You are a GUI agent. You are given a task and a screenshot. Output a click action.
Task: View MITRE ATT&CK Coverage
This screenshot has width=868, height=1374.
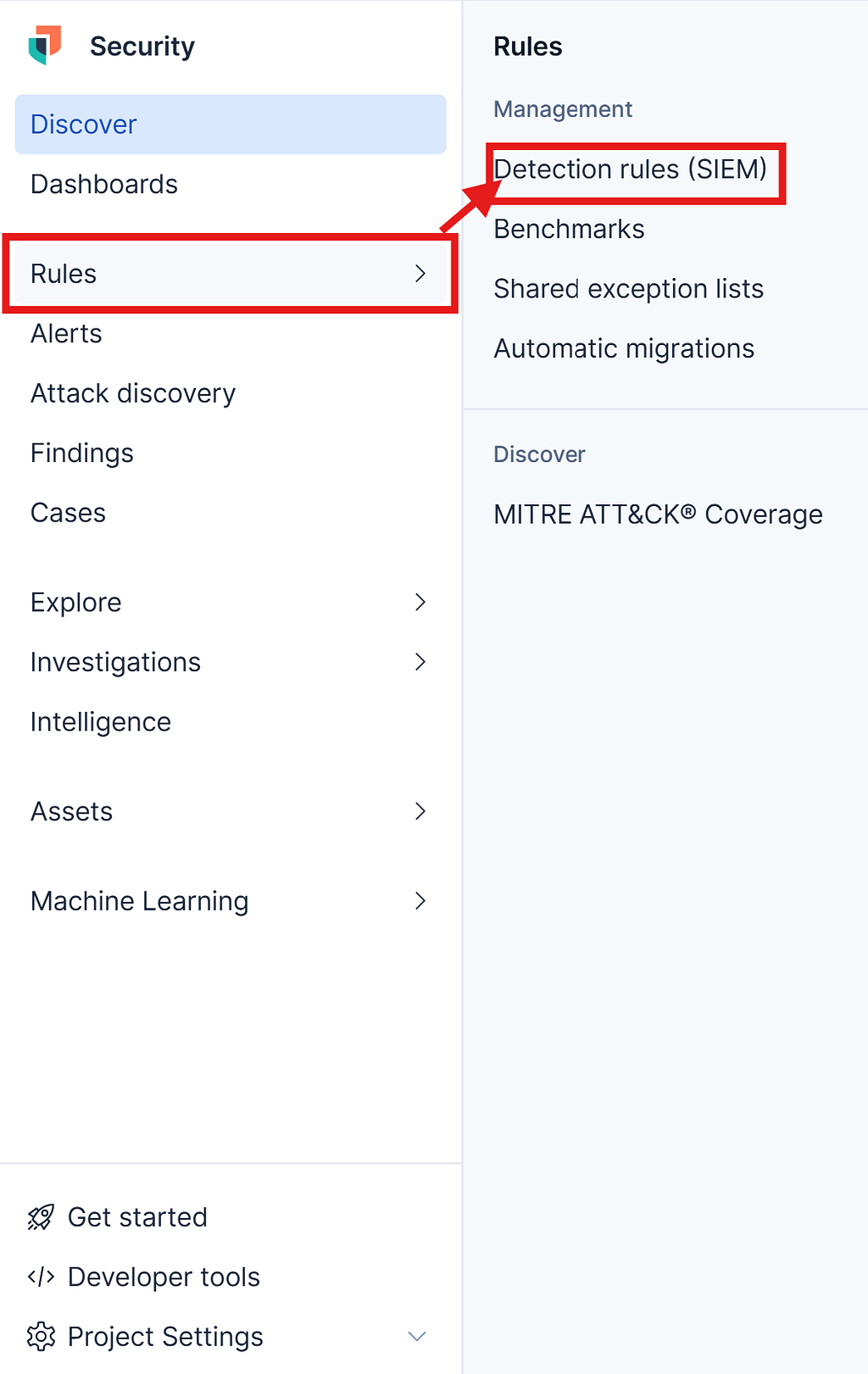(658, 515)
